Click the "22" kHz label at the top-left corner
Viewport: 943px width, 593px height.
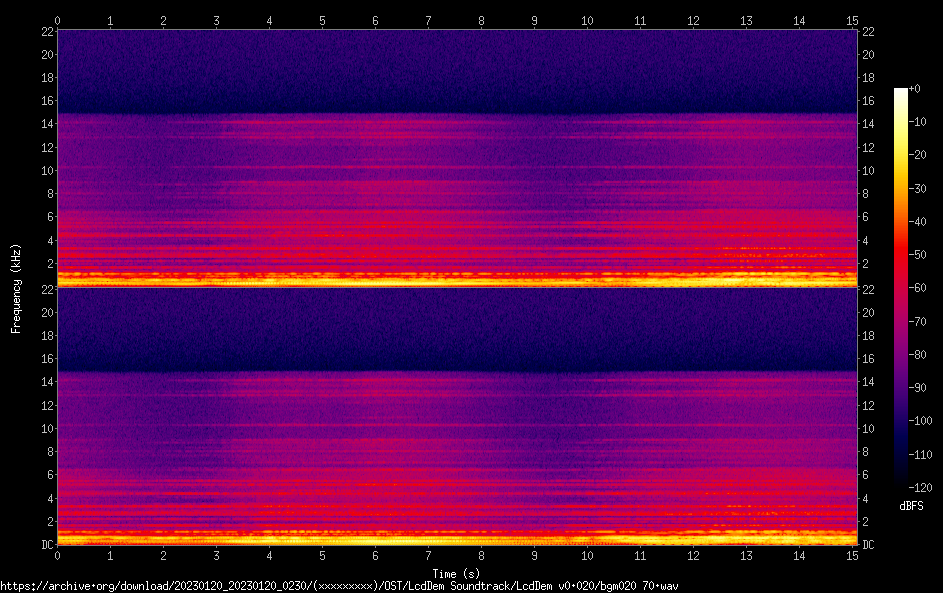tap(46, 31)
